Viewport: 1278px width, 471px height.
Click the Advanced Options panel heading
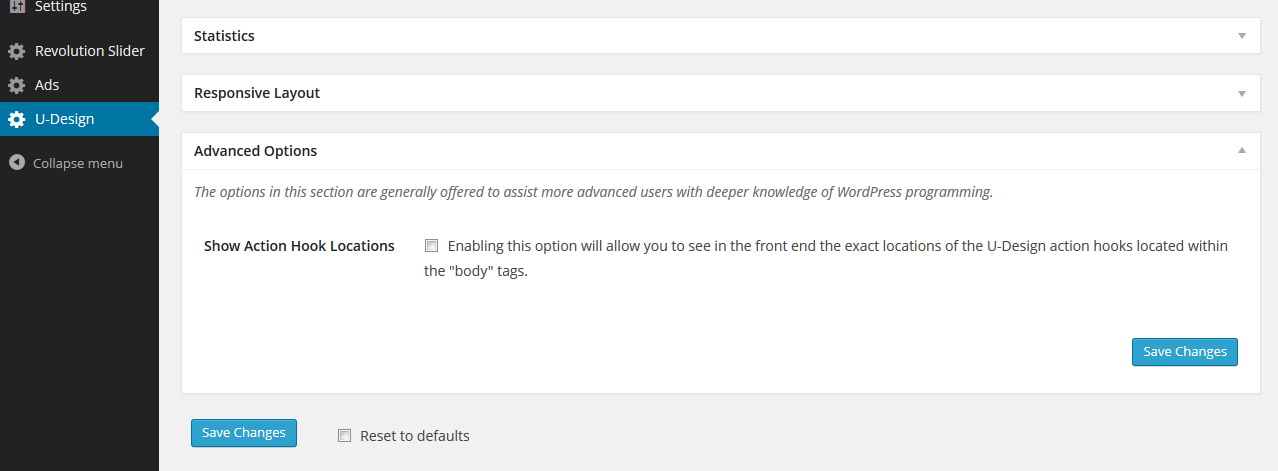click(255, 151)
